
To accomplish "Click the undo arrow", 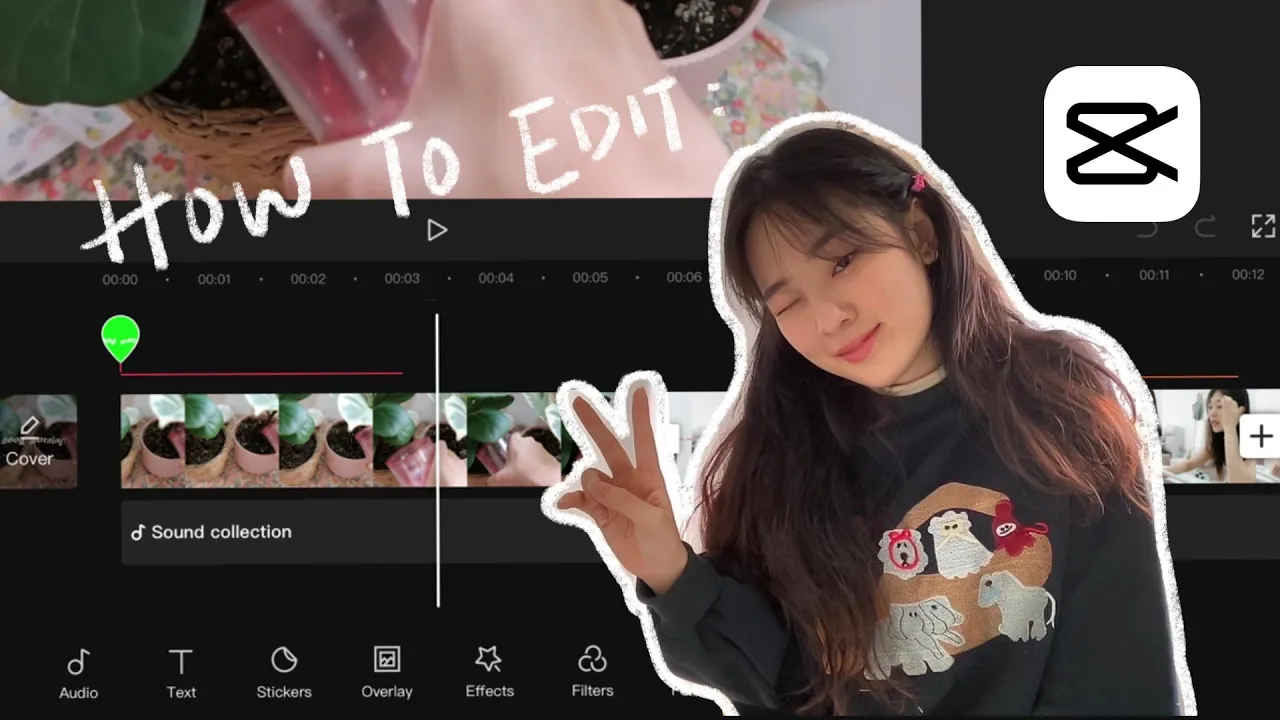I will [1148, 228].
